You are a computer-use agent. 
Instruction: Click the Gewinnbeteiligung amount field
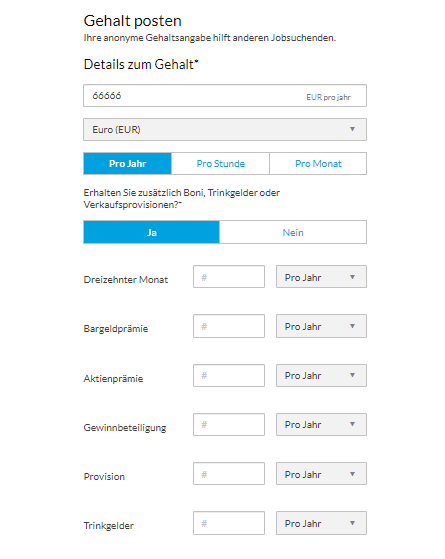coord(229,425)
